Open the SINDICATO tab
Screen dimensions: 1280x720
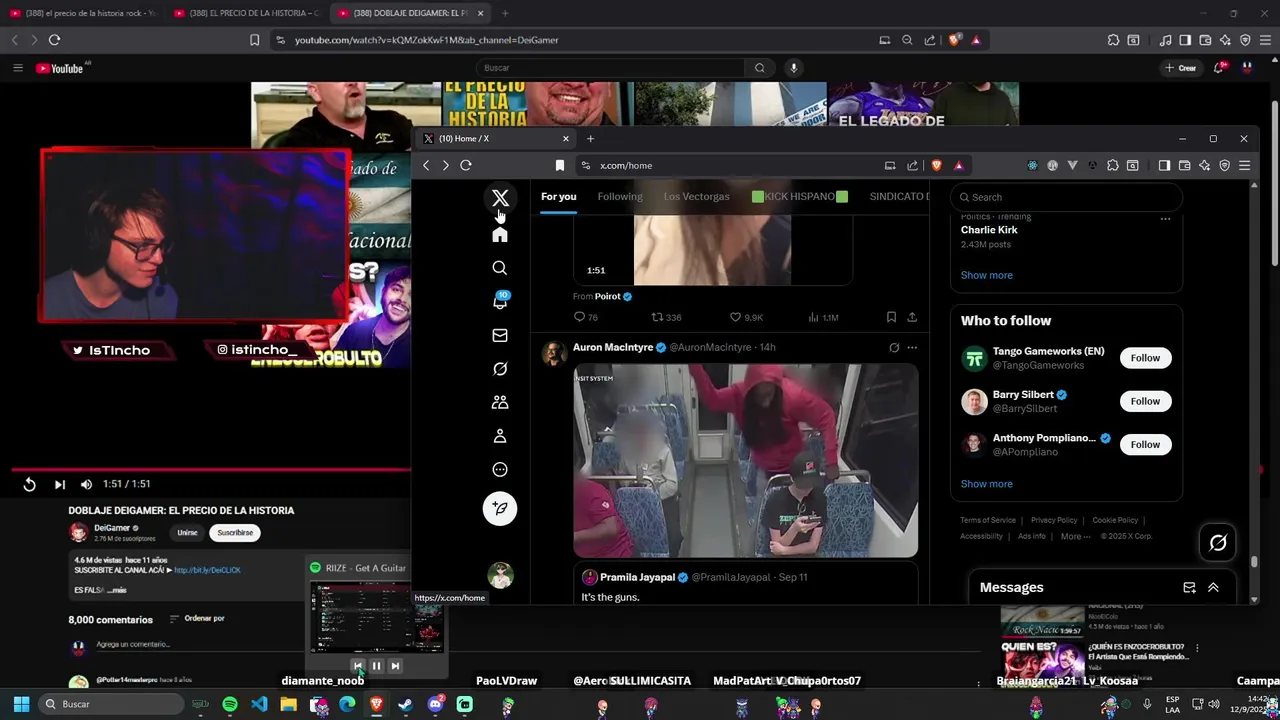899,196
